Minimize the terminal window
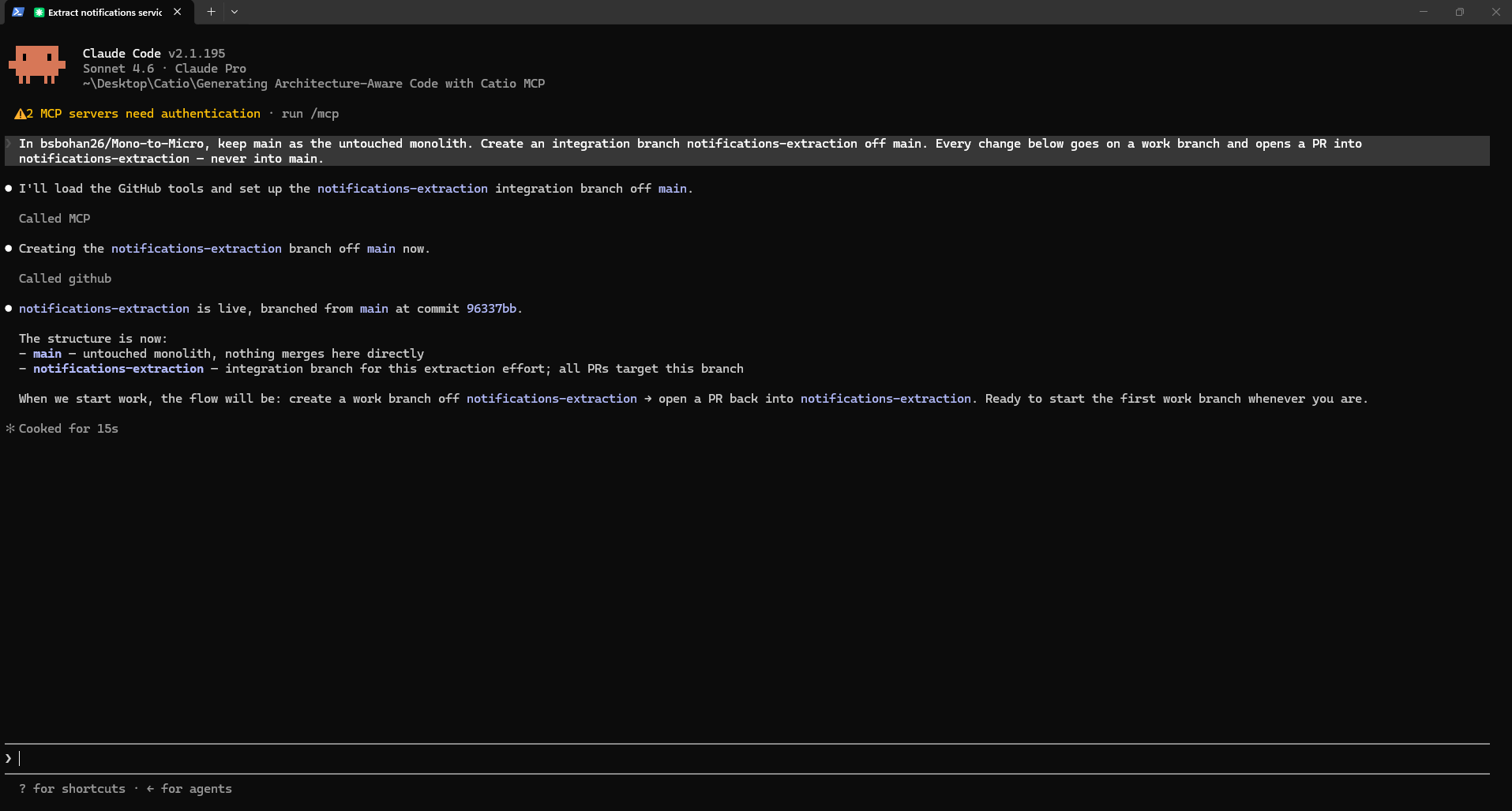1512x811 pixels. tap(1424, 12)
